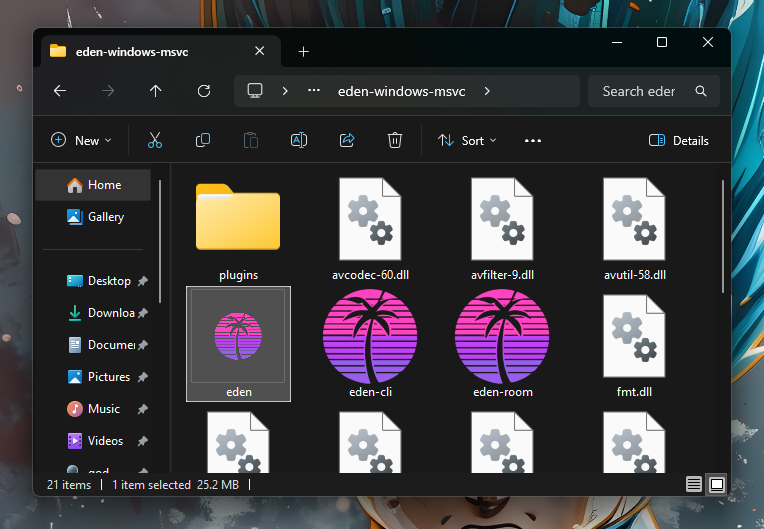
Task: Click the file list vertical scrollbar
Action: click(723, 236)
